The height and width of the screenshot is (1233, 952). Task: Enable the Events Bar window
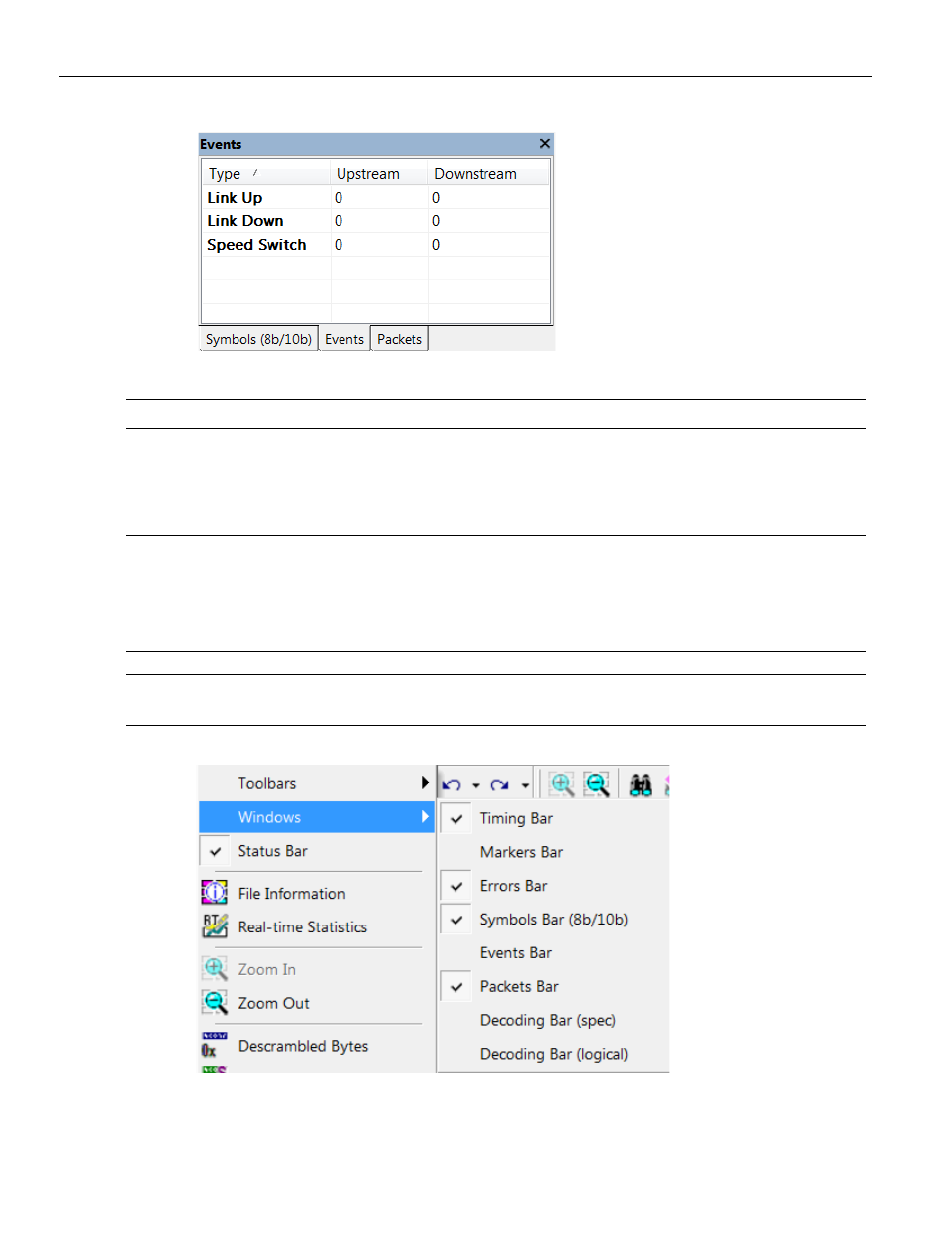pos(554,953)
